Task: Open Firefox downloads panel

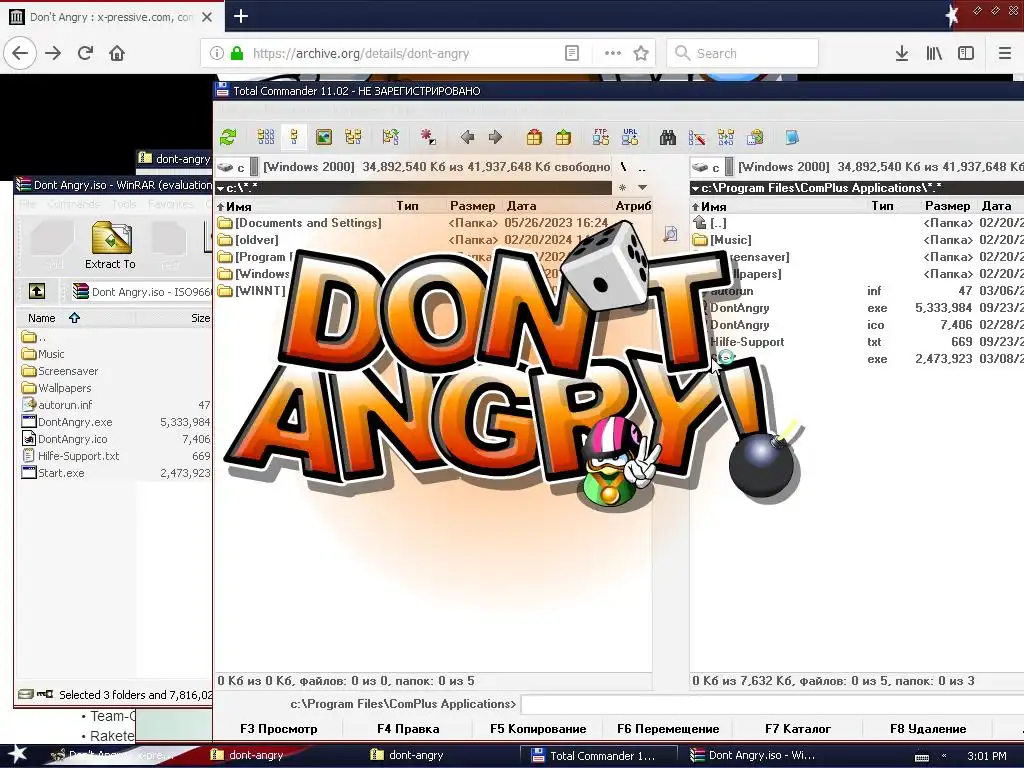Action: [902, 53]
